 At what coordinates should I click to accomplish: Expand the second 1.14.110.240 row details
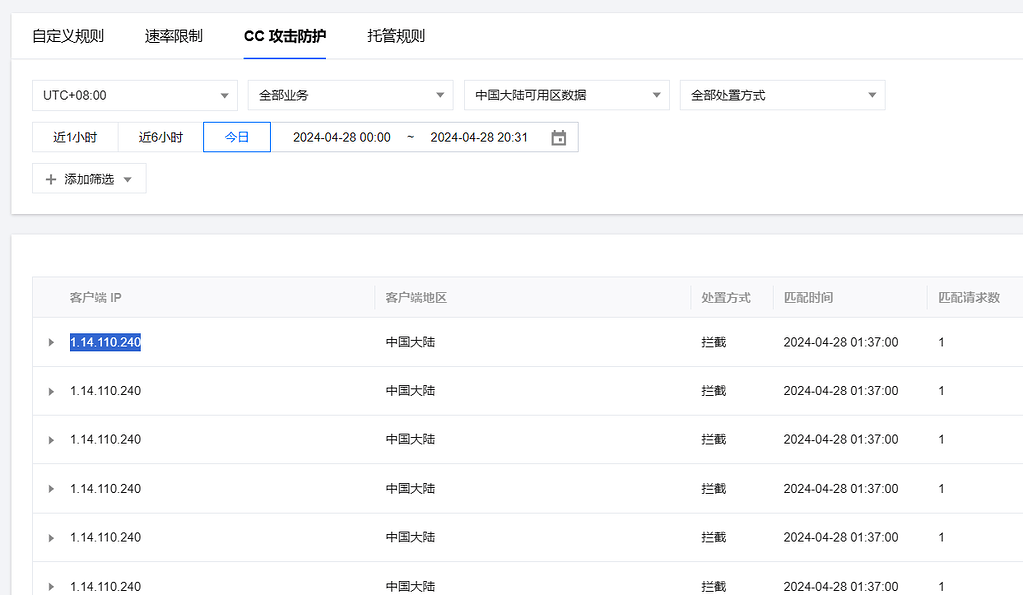pyautogui.click(x=51, y=391)
